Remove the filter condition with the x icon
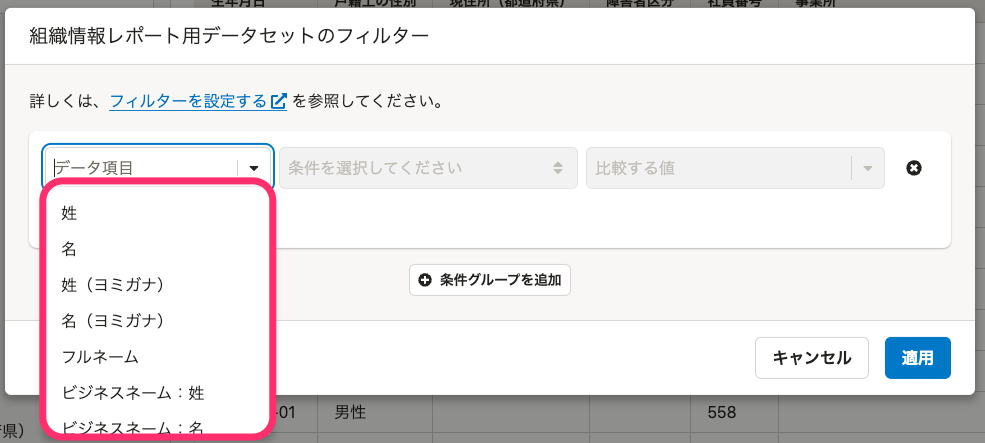Screen dimensions: 985x443 pyautogui.click(x=914, y=168)
